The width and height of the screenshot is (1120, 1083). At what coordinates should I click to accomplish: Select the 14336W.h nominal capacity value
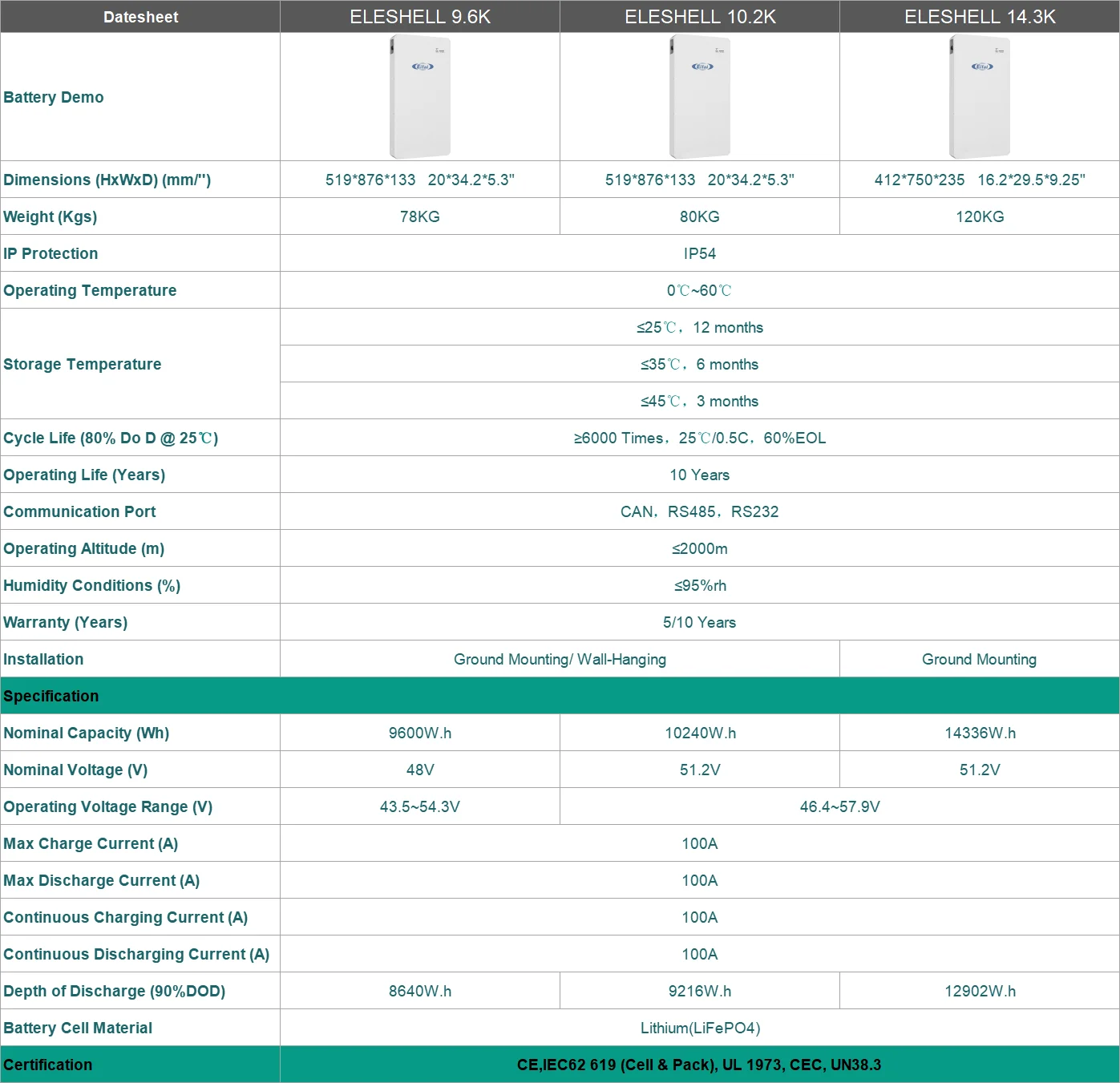click(979, 733)
